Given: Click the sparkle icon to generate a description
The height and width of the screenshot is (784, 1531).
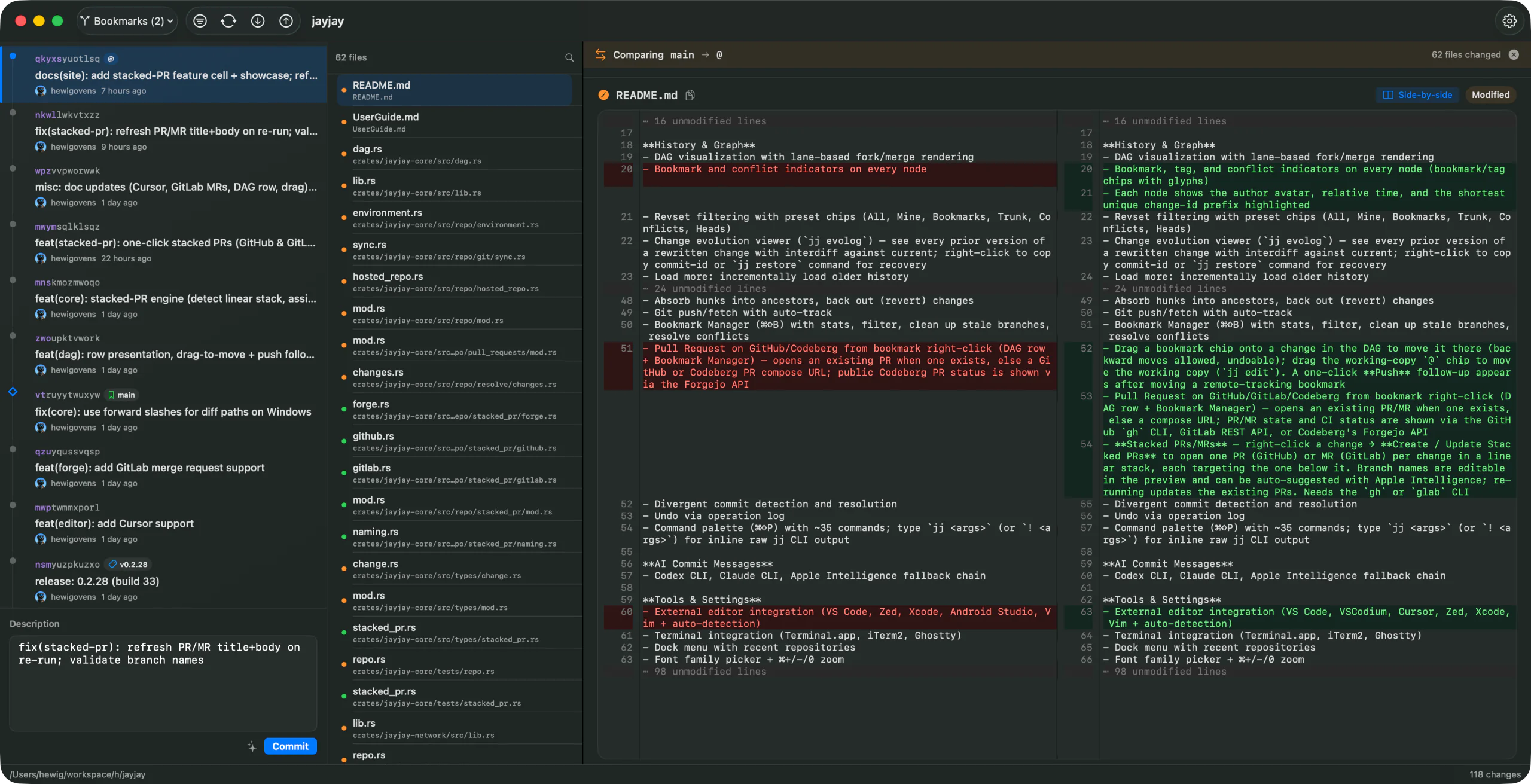Looking at the screenshot, I should (252, 746).
